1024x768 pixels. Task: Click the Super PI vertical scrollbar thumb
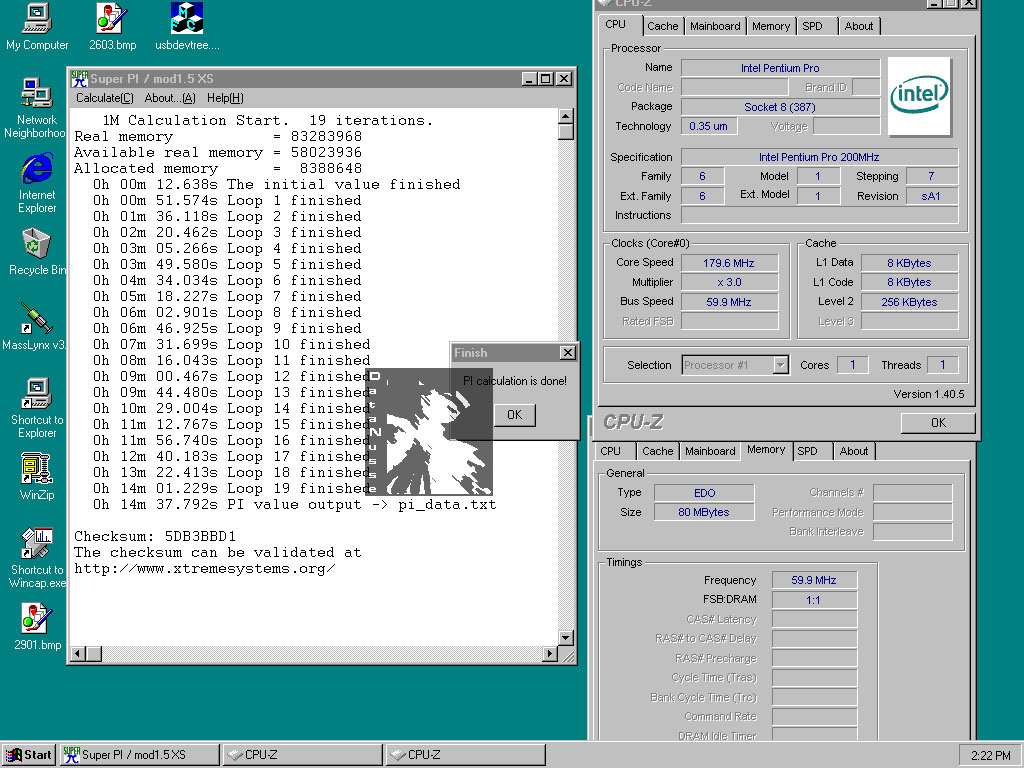pos(566,131)
